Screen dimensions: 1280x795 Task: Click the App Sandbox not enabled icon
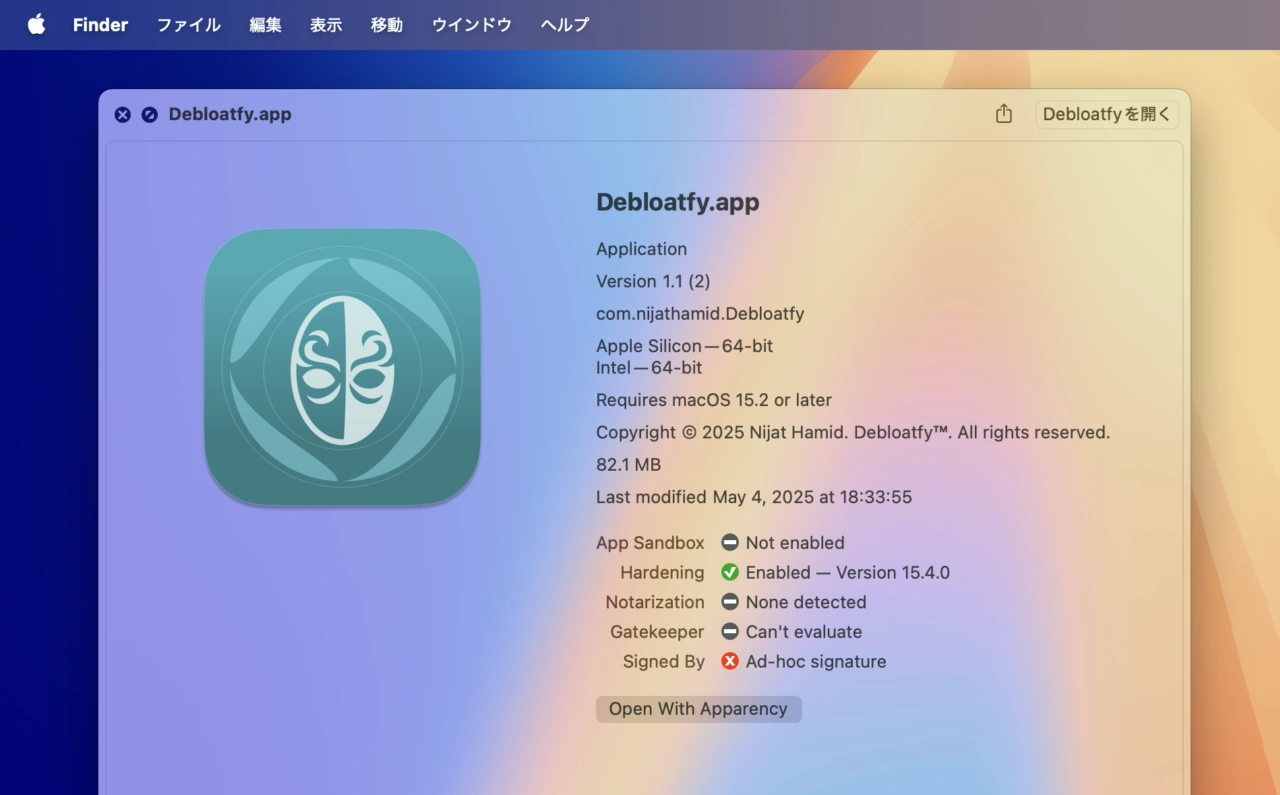[730, 543]
